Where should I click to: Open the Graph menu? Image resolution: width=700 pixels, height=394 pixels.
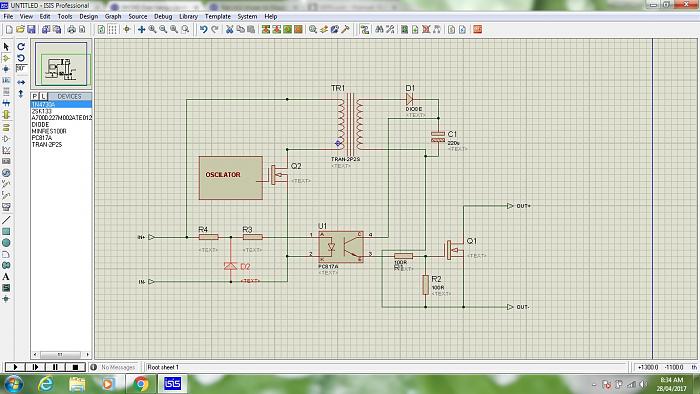(x=113, y=17)
